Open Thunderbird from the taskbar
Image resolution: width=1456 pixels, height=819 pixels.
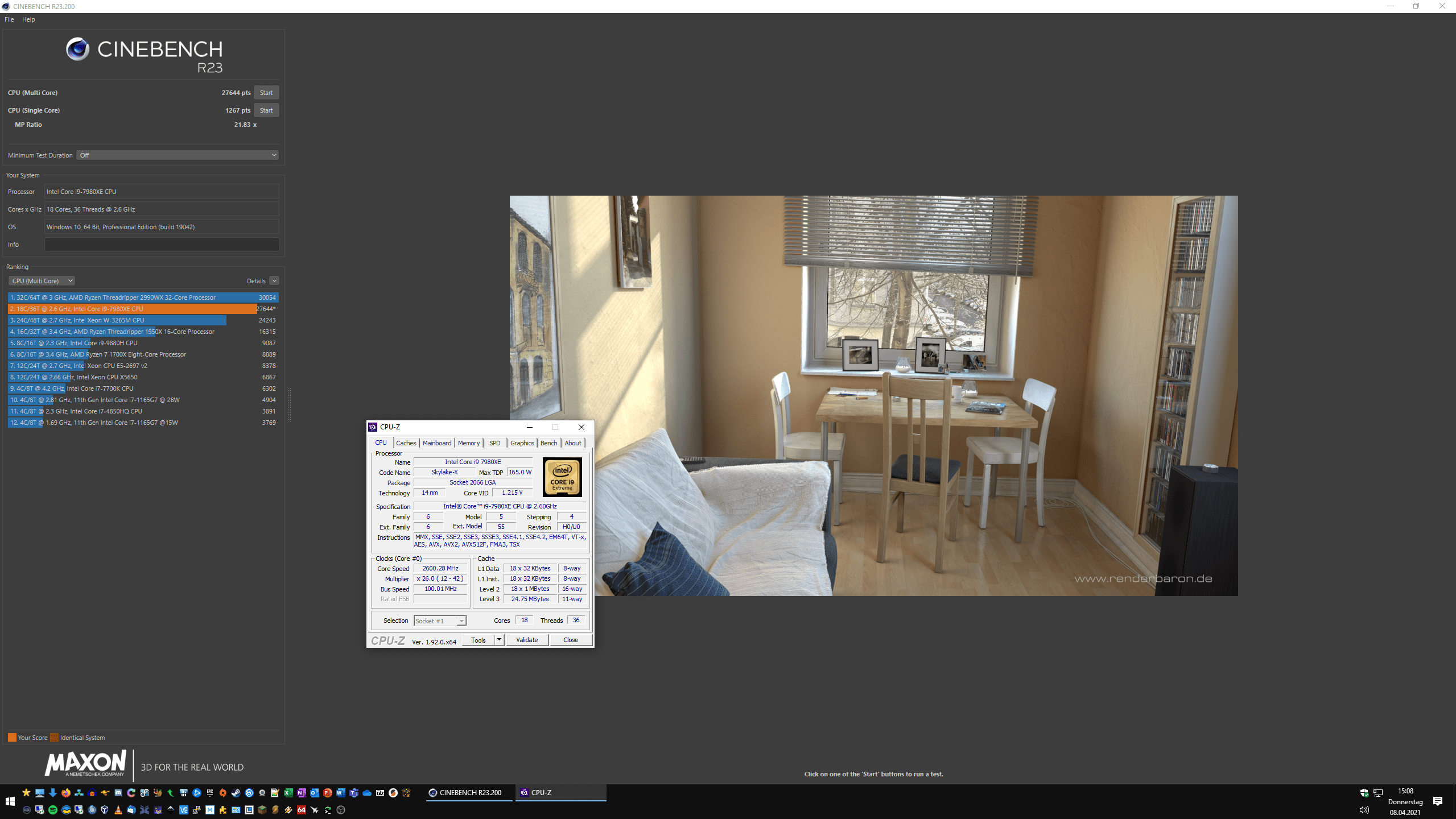pyautogui.click(x=131, y=810)
